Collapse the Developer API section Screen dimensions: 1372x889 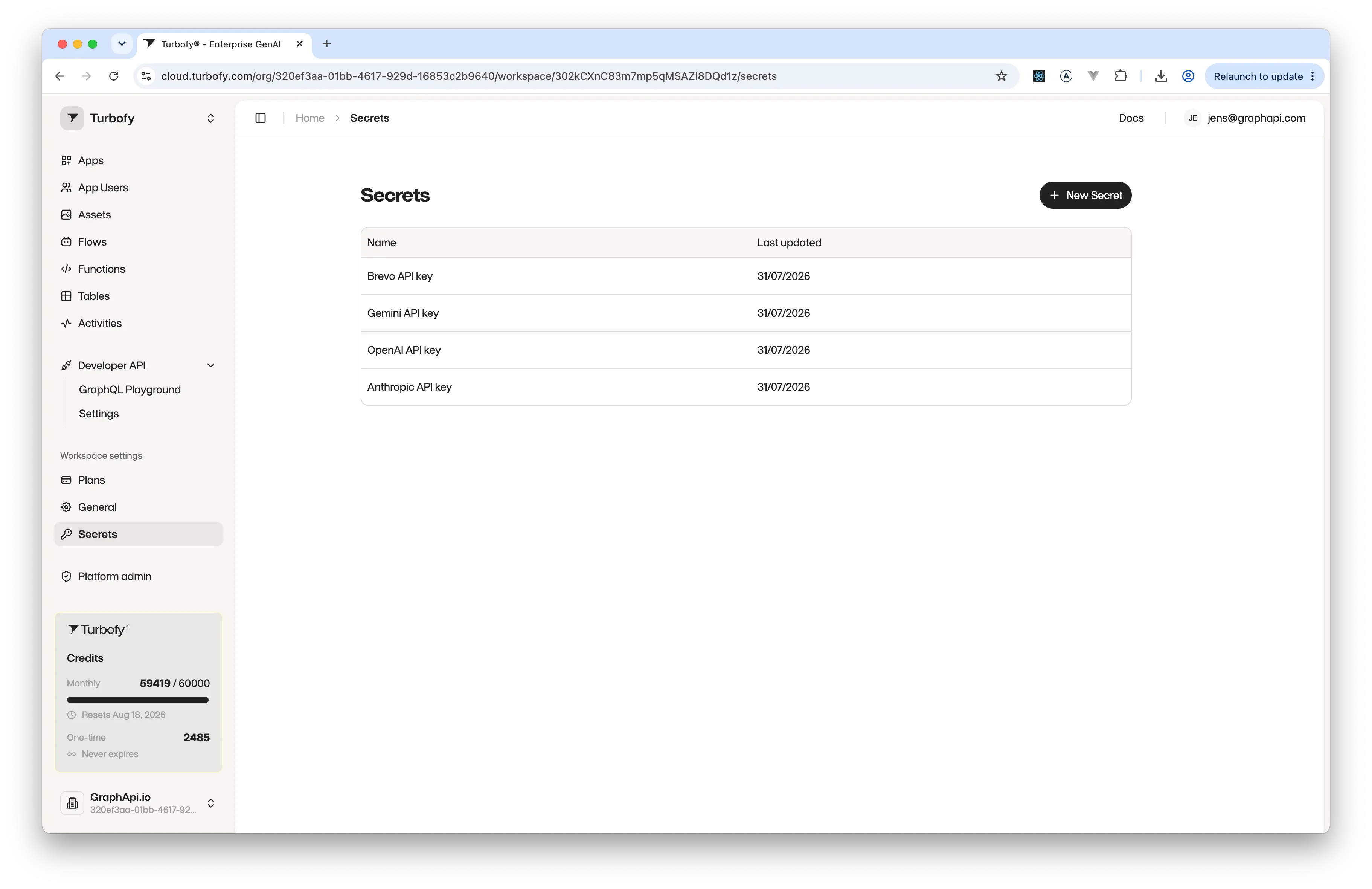pos(211,365)
